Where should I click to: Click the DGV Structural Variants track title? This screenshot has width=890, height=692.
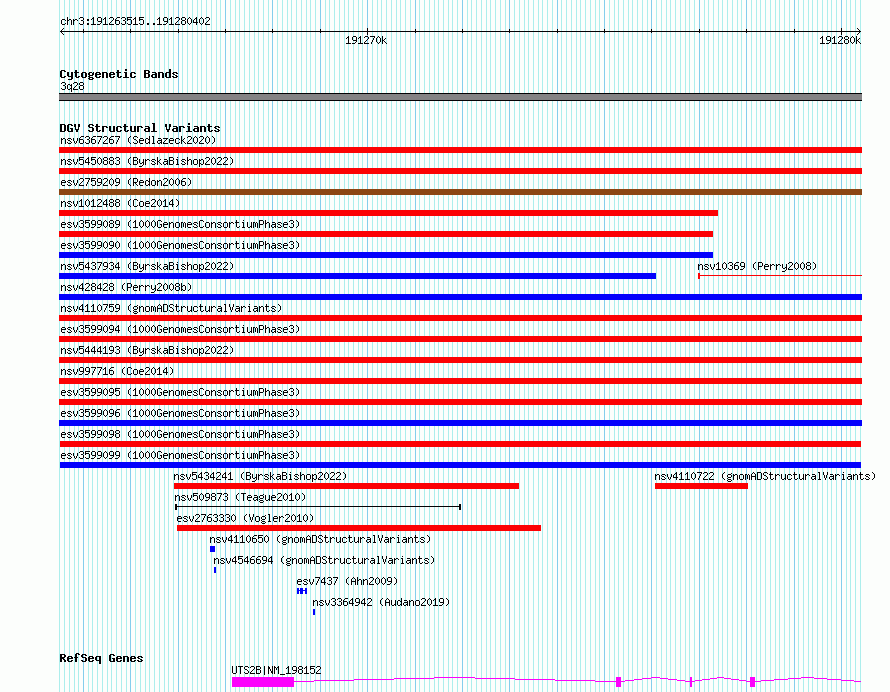(x=140, y=128)
